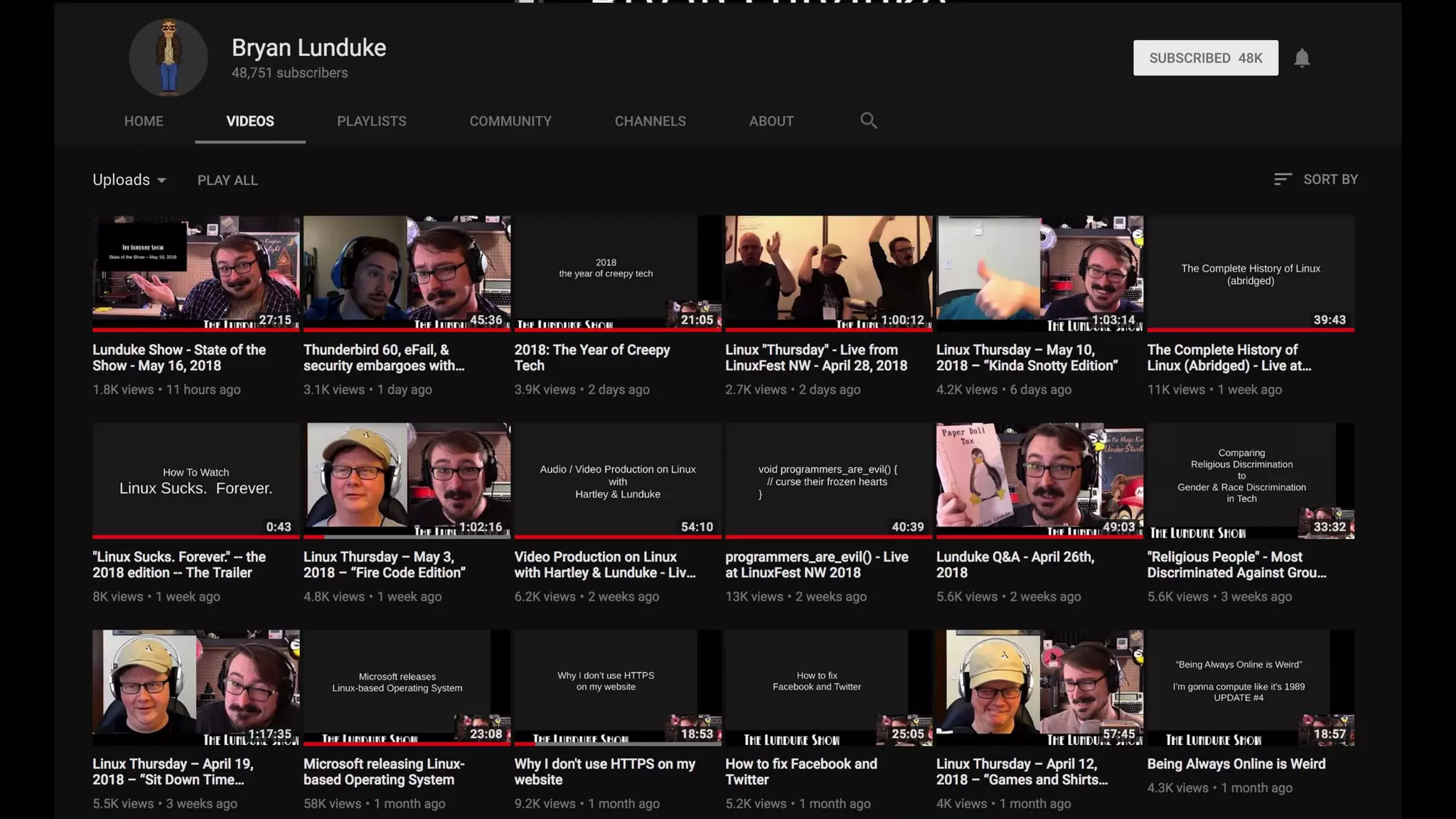Image resolution: width=1456 pixels, height=819 pixels.
Task: Open the Community tab
Action: [510, 122]
